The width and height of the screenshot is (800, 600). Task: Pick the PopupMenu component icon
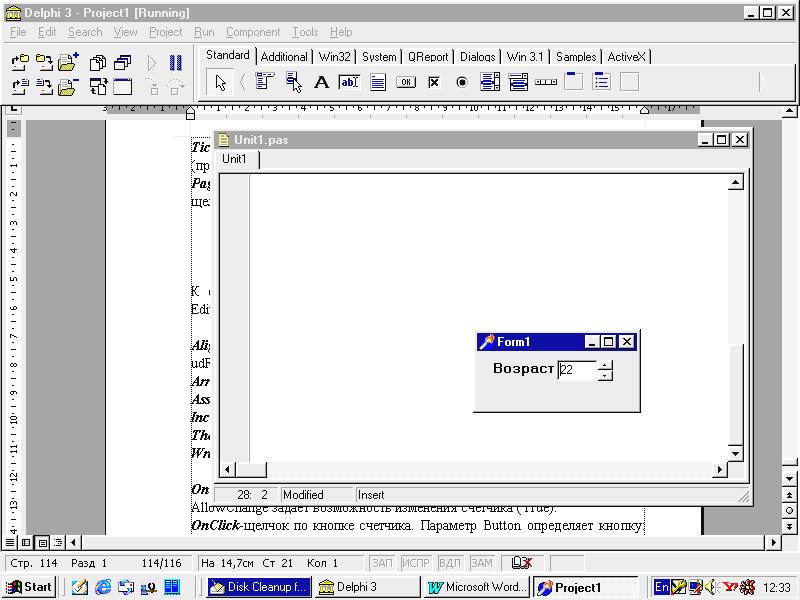[x=293, y=82]
